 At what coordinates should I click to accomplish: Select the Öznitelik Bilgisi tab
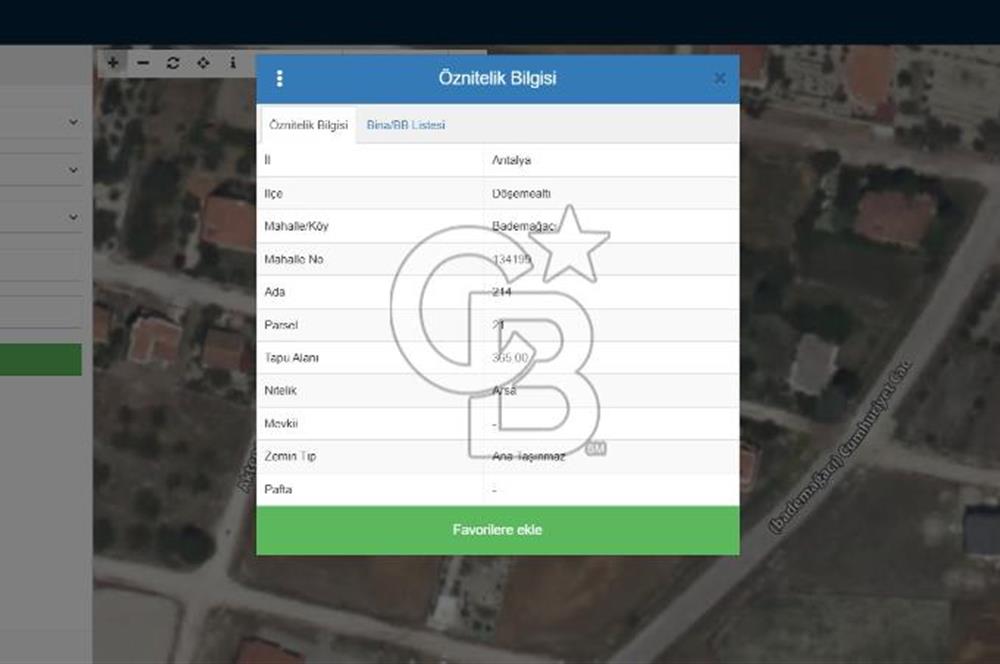click(308, 125)
